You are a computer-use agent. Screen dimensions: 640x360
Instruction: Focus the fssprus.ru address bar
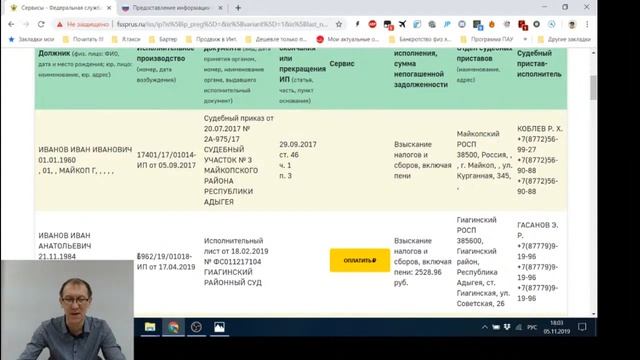(222, 24)
